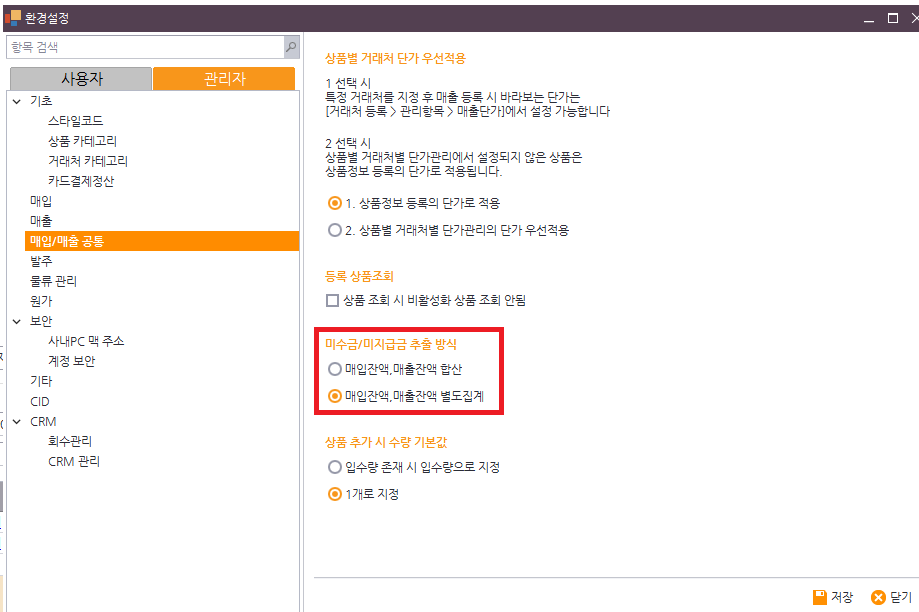Collapse the CRM tree node
Screen dimensions: 919x612
click(x=16, y=422)
